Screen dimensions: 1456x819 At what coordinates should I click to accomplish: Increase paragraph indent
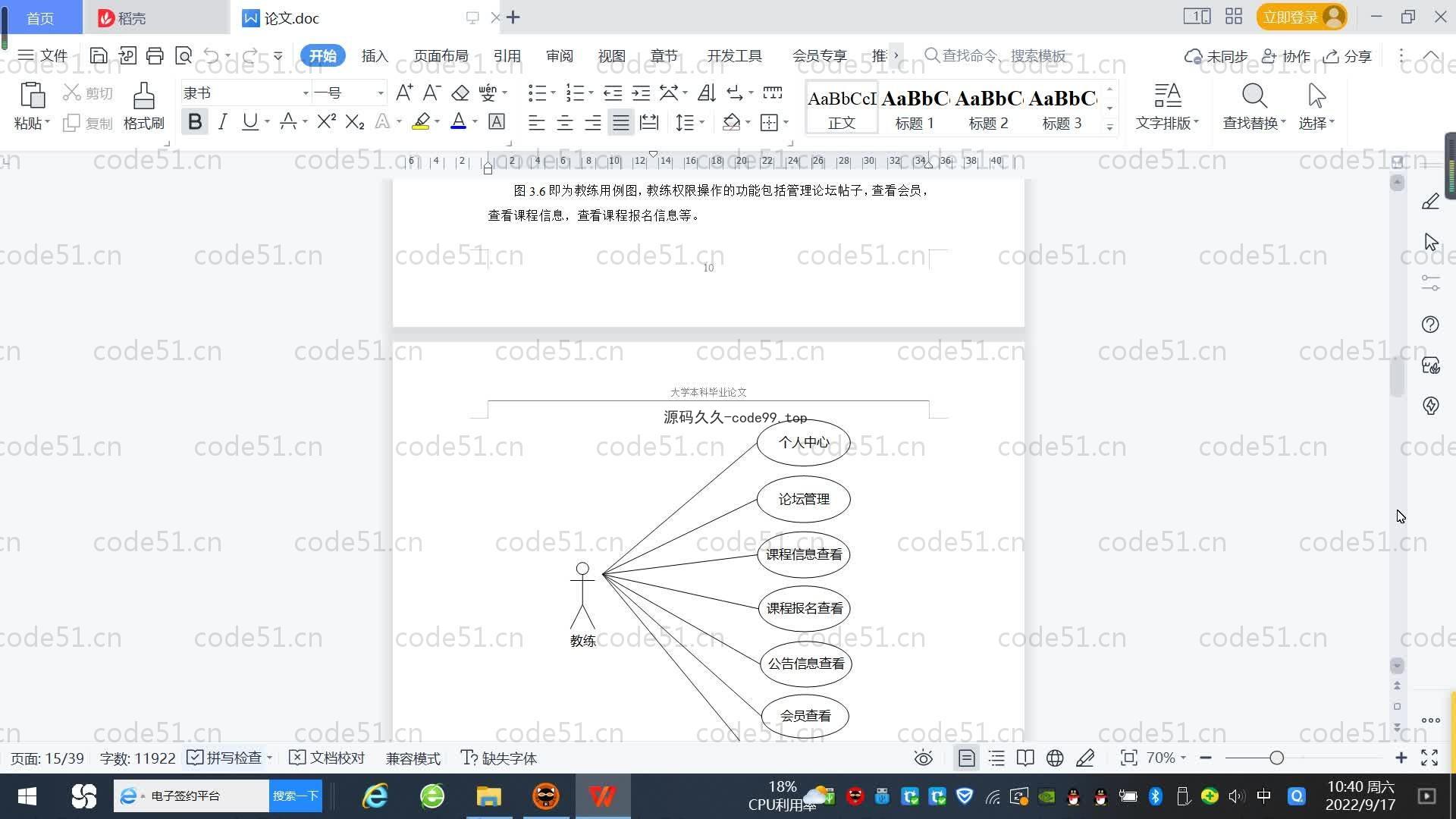point(641,93)
